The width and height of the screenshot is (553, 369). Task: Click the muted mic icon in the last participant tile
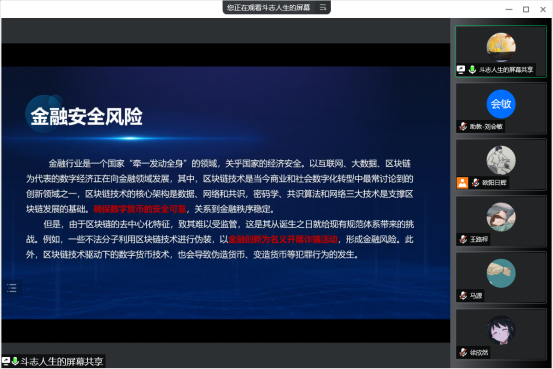pos(463,352)
